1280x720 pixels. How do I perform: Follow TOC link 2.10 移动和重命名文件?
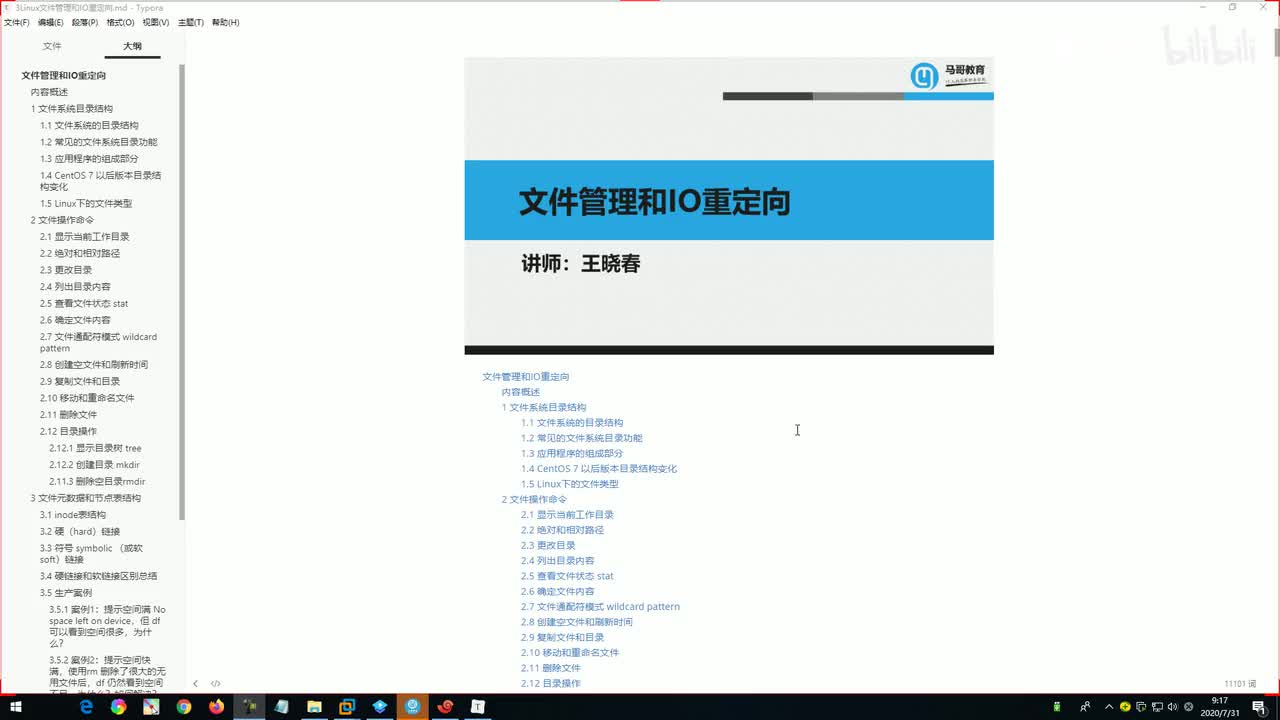click(570, 653)
